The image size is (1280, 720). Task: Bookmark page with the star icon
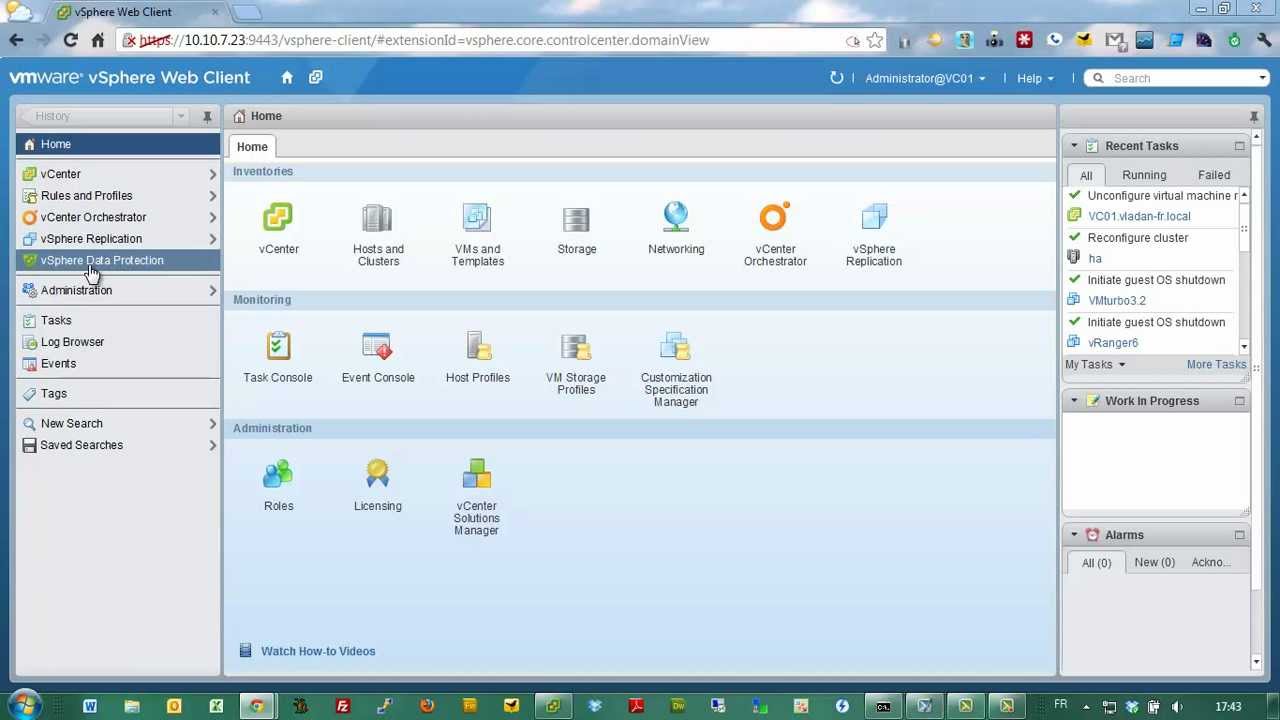tap(875, 40)
